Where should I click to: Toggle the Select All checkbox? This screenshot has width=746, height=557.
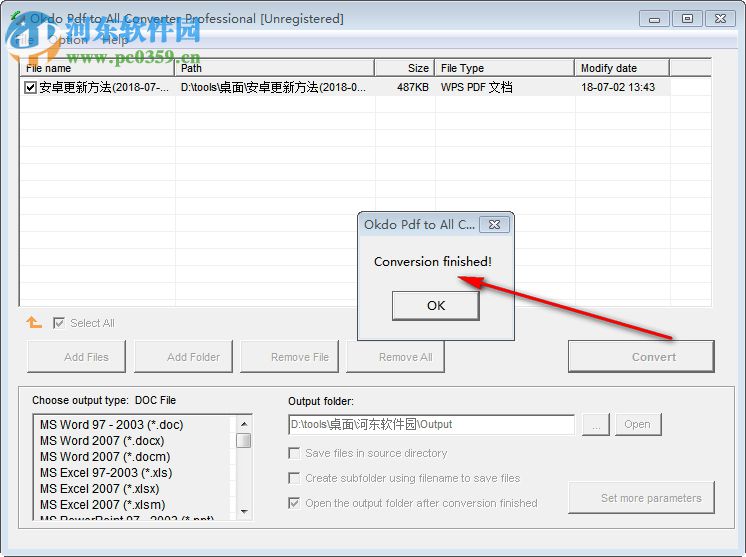59,323
